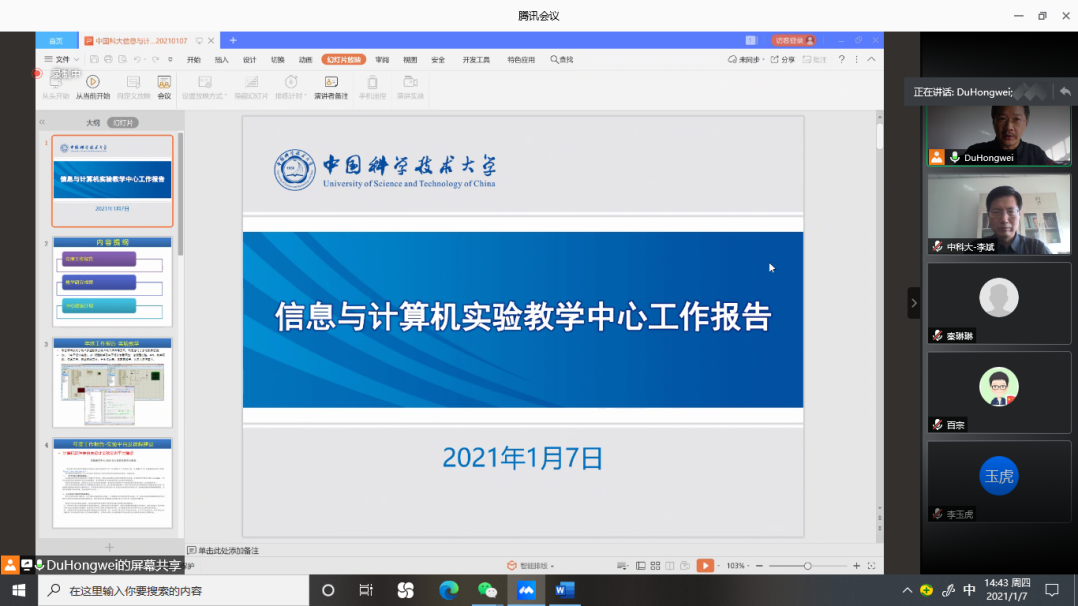
Task: Switch to 大纲 outline view
Action: 92,123
